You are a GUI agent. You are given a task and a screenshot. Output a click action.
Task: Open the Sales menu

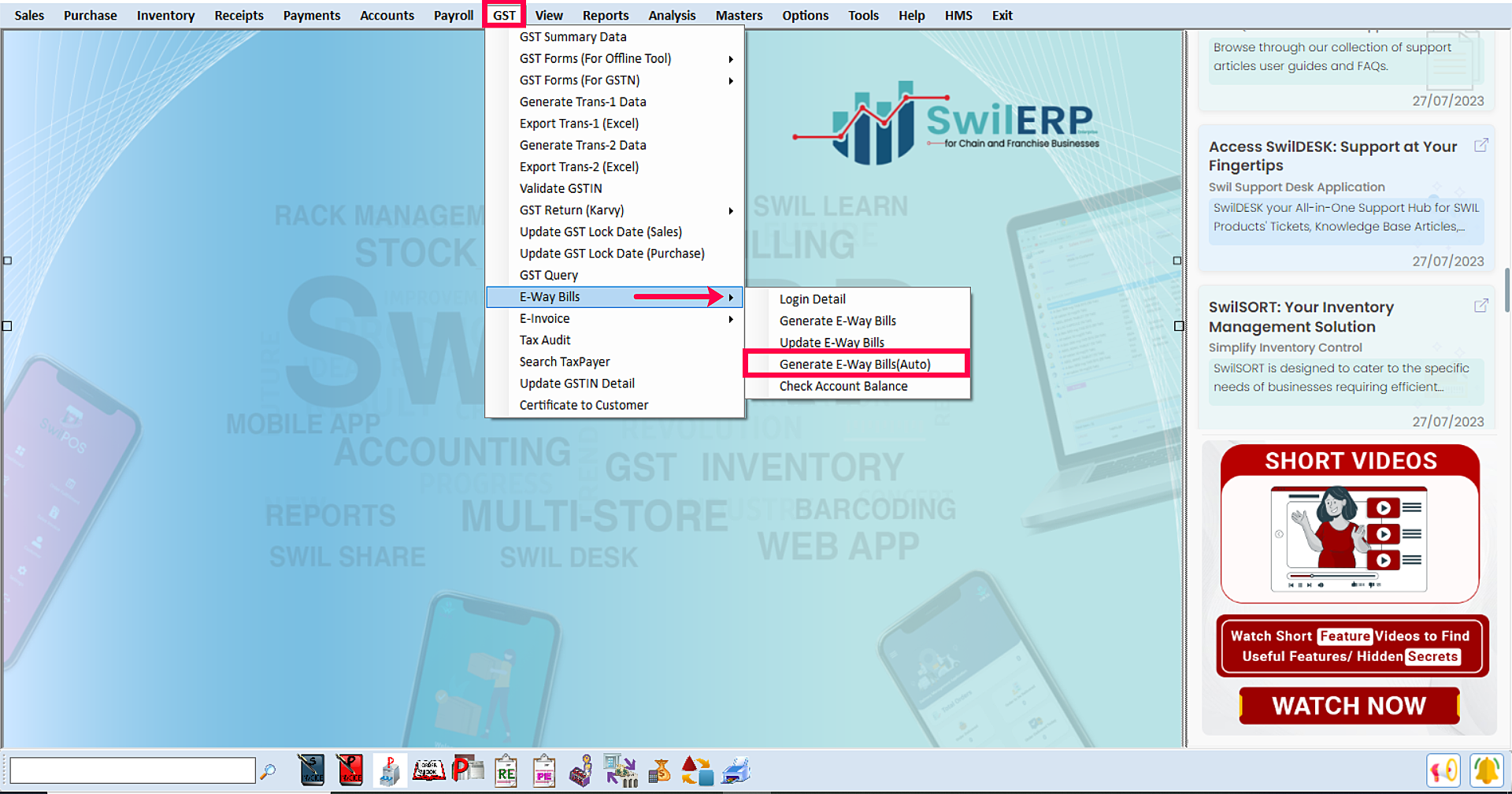[29, 15]
